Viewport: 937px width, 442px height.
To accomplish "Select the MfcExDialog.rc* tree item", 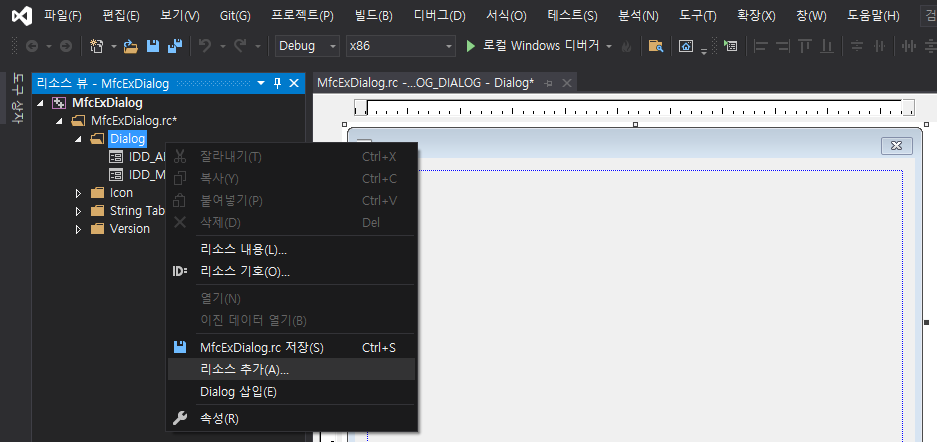I will coord(134,121).
